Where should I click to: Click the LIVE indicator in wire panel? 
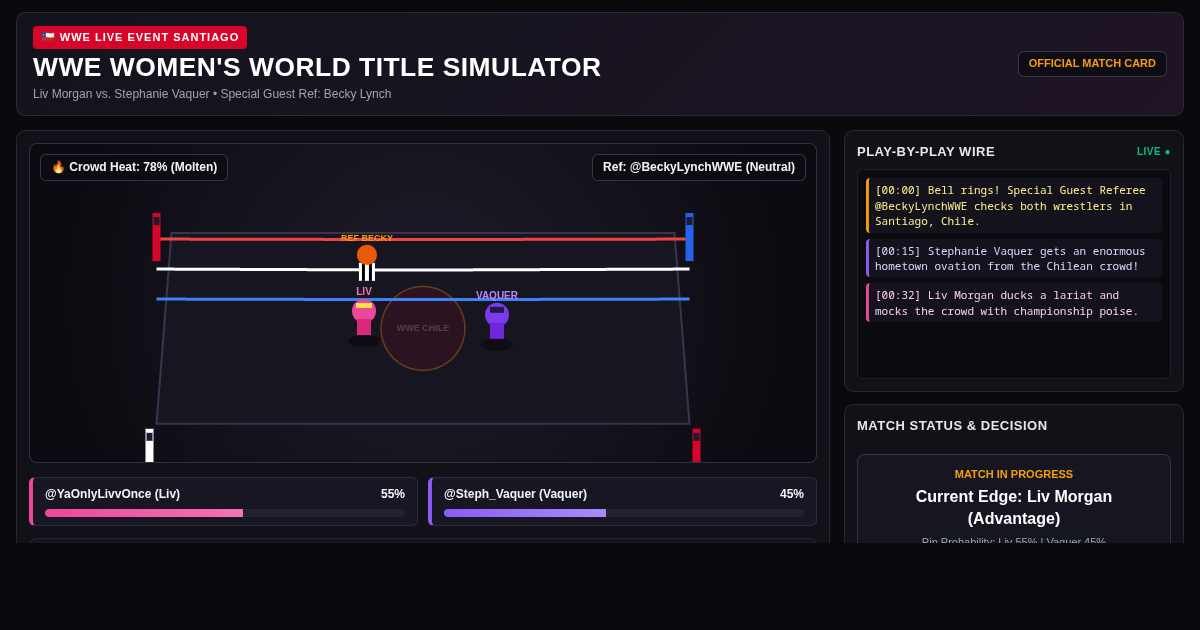coord(1153,152)
